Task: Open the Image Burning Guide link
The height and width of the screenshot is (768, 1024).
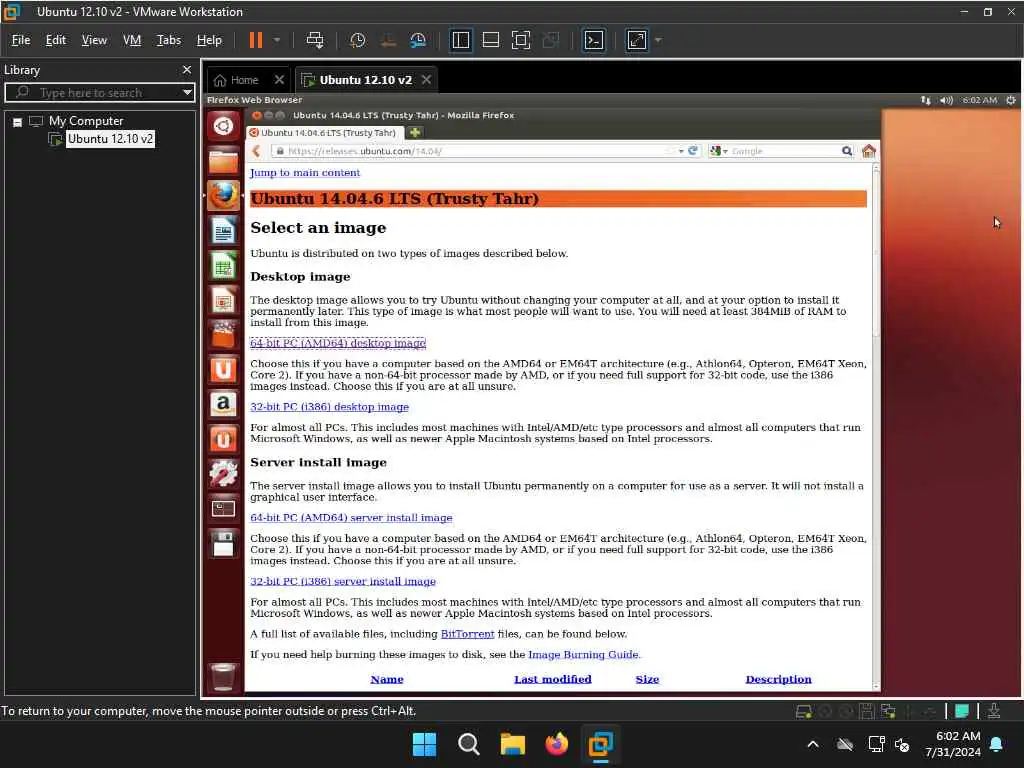Action: pos(583,654)
